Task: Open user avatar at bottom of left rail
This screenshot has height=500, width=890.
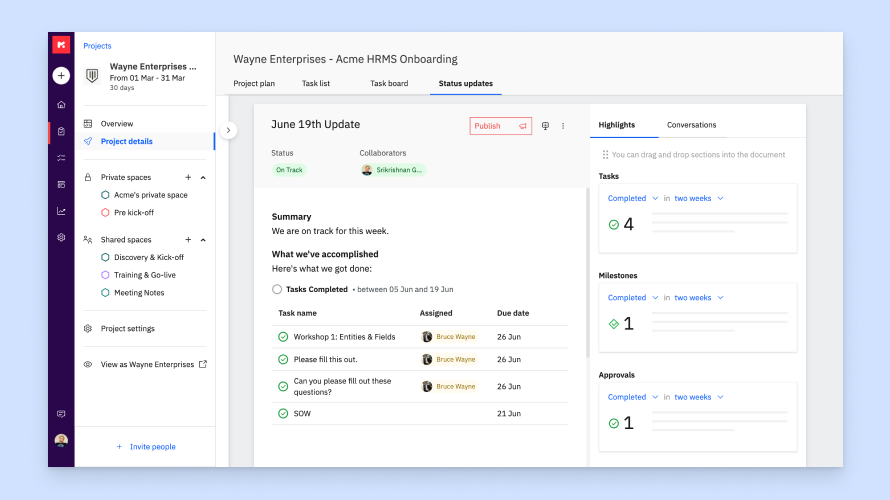Action: point(61,440)
